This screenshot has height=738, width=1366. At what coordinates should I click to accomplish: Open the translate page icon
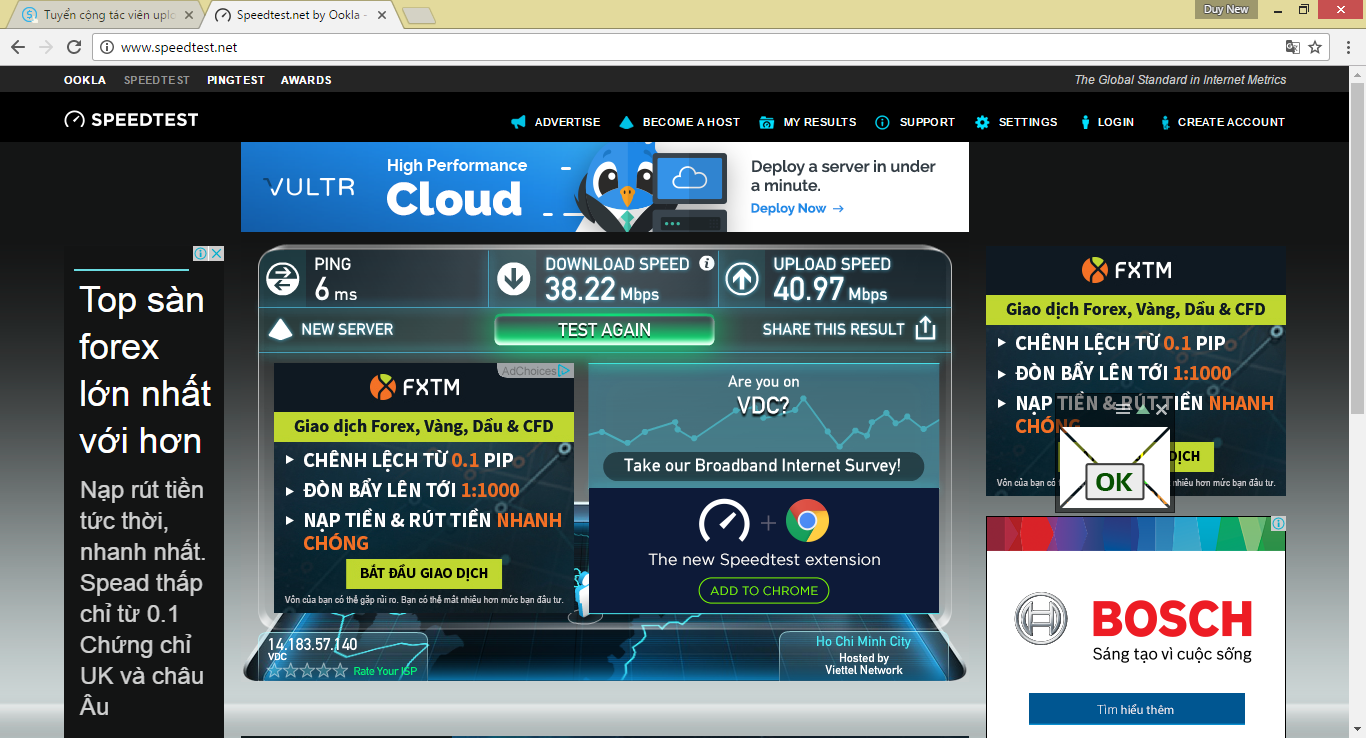[x=1293, y=47]
